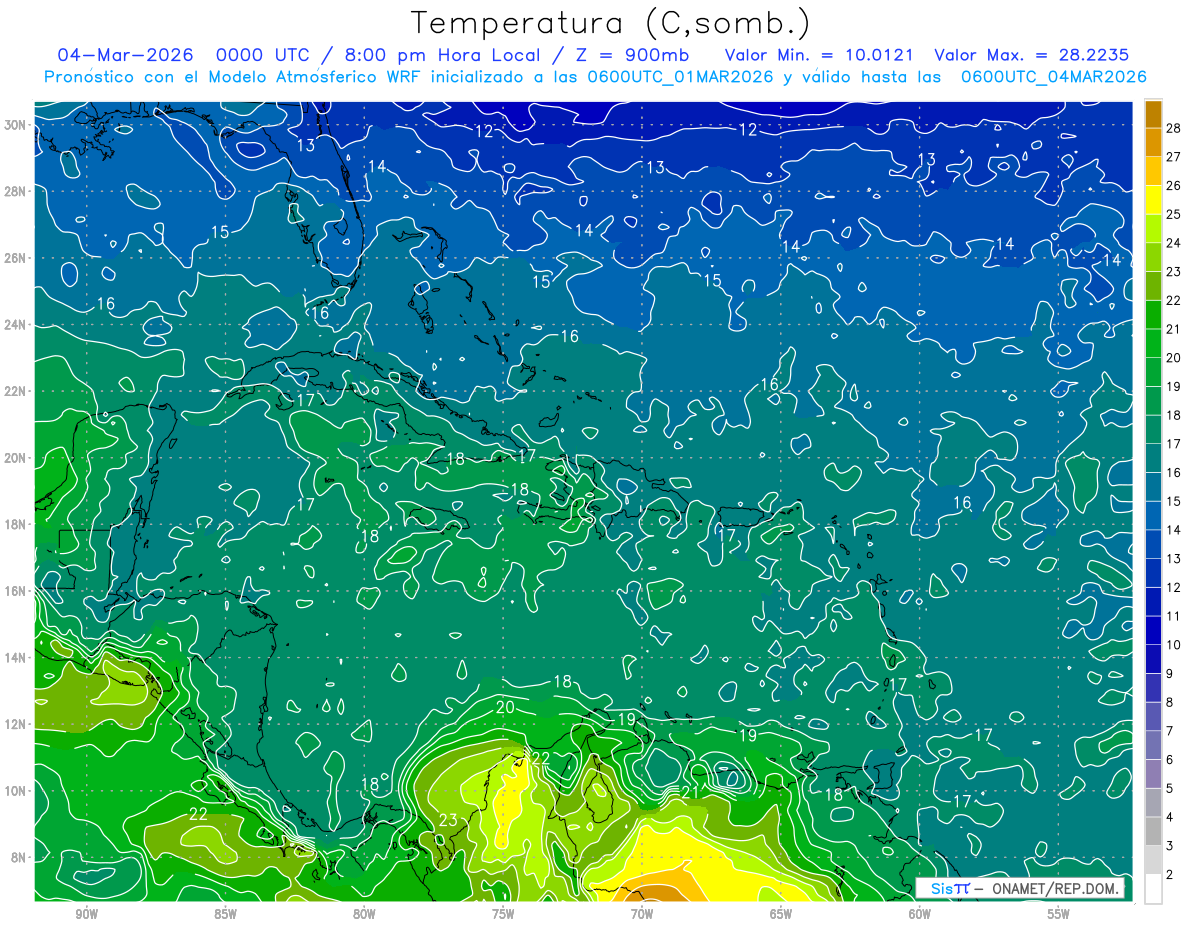
Task: Click the '22N' latitude axis label
Action: pyautogui.click(x=15, y=391)
